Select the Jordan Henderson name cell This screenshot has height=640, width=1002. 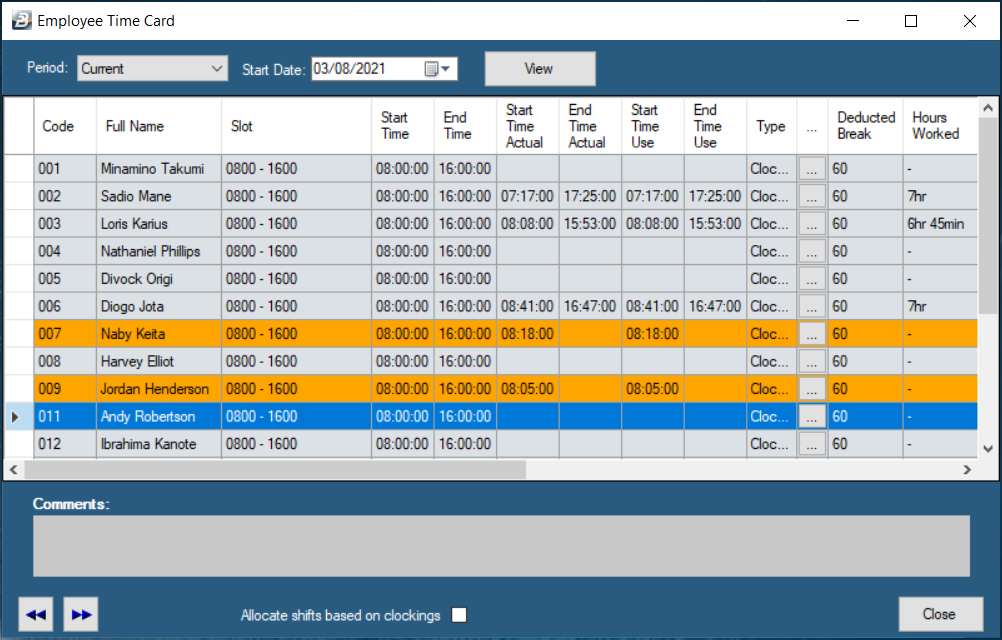[x=159, y=389]
